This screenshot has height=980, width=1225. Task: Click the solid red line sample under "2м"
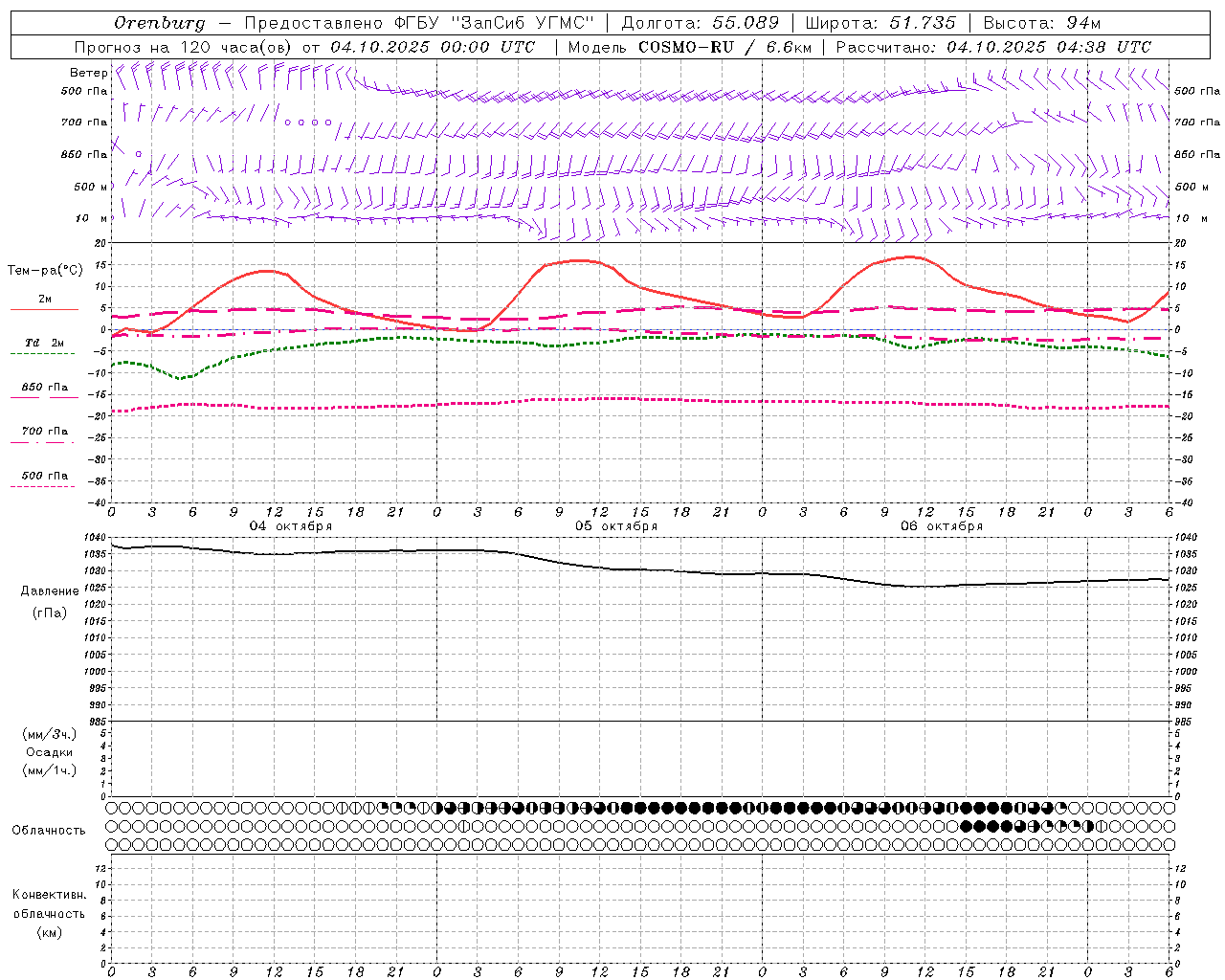click(44, 310)
